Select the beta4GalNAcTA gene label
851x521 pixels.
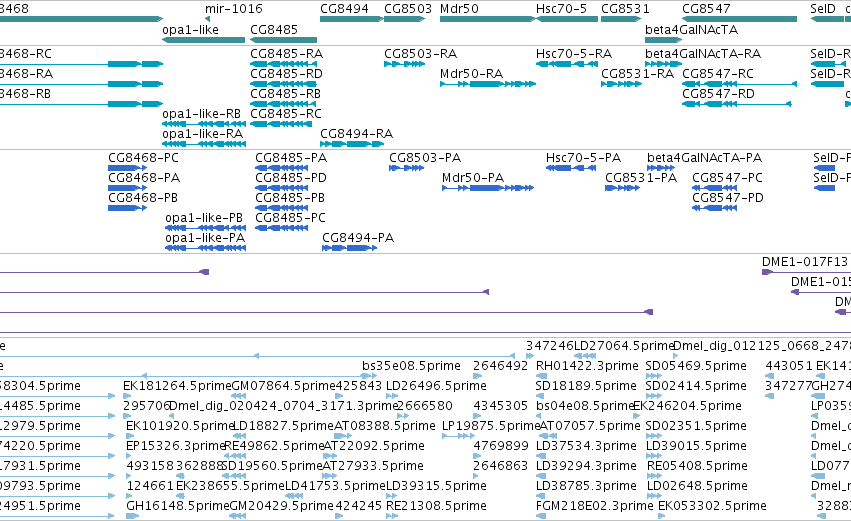click(691, 29)
